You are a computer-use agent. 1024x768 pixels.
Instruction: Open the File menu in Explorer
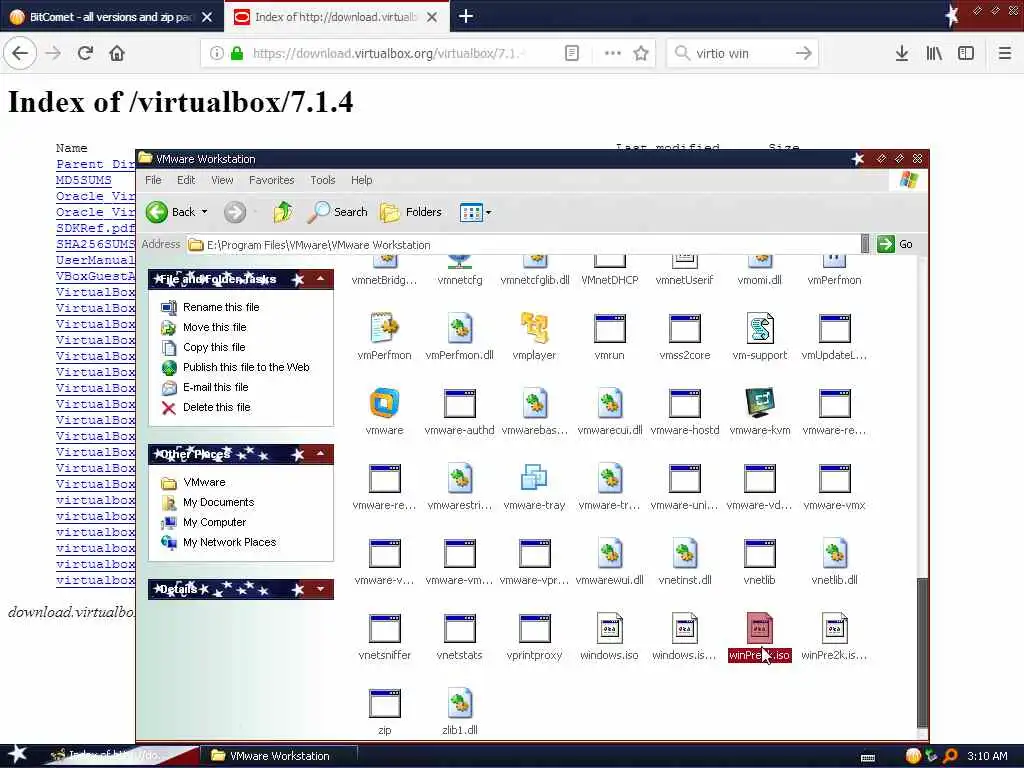point(153,180)
